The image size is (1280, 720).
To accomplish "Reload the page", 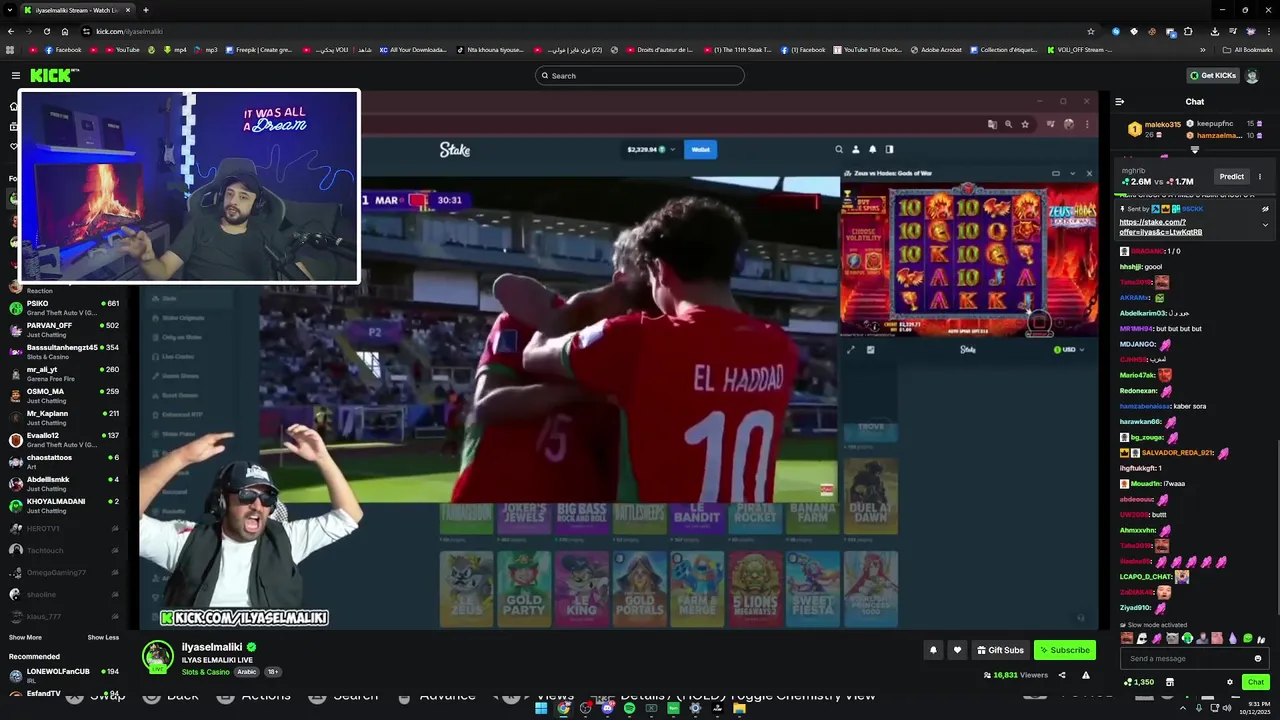I will [x=47, y=31].
